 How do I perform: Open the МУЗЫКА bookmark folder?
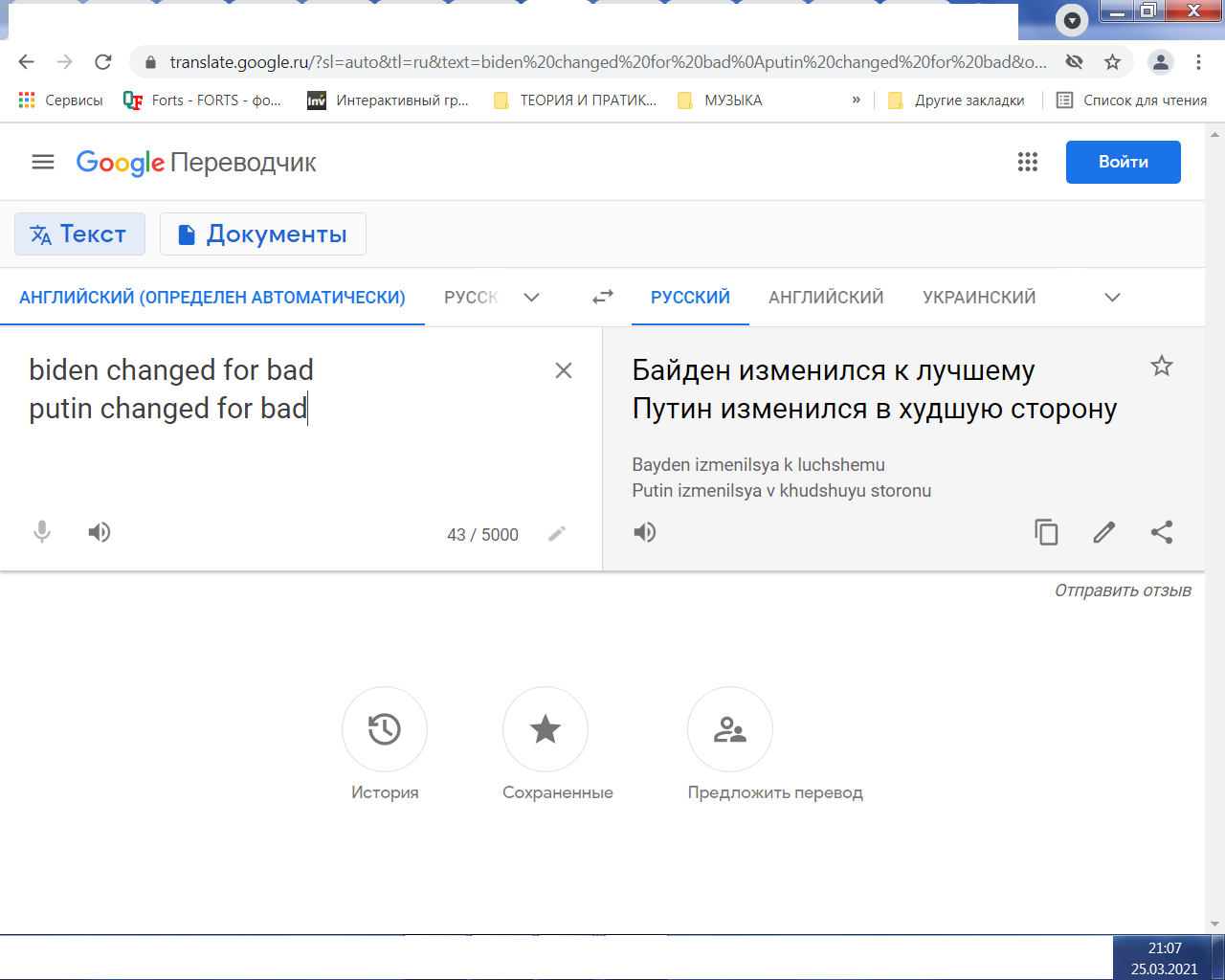click(x=720, y=100)
